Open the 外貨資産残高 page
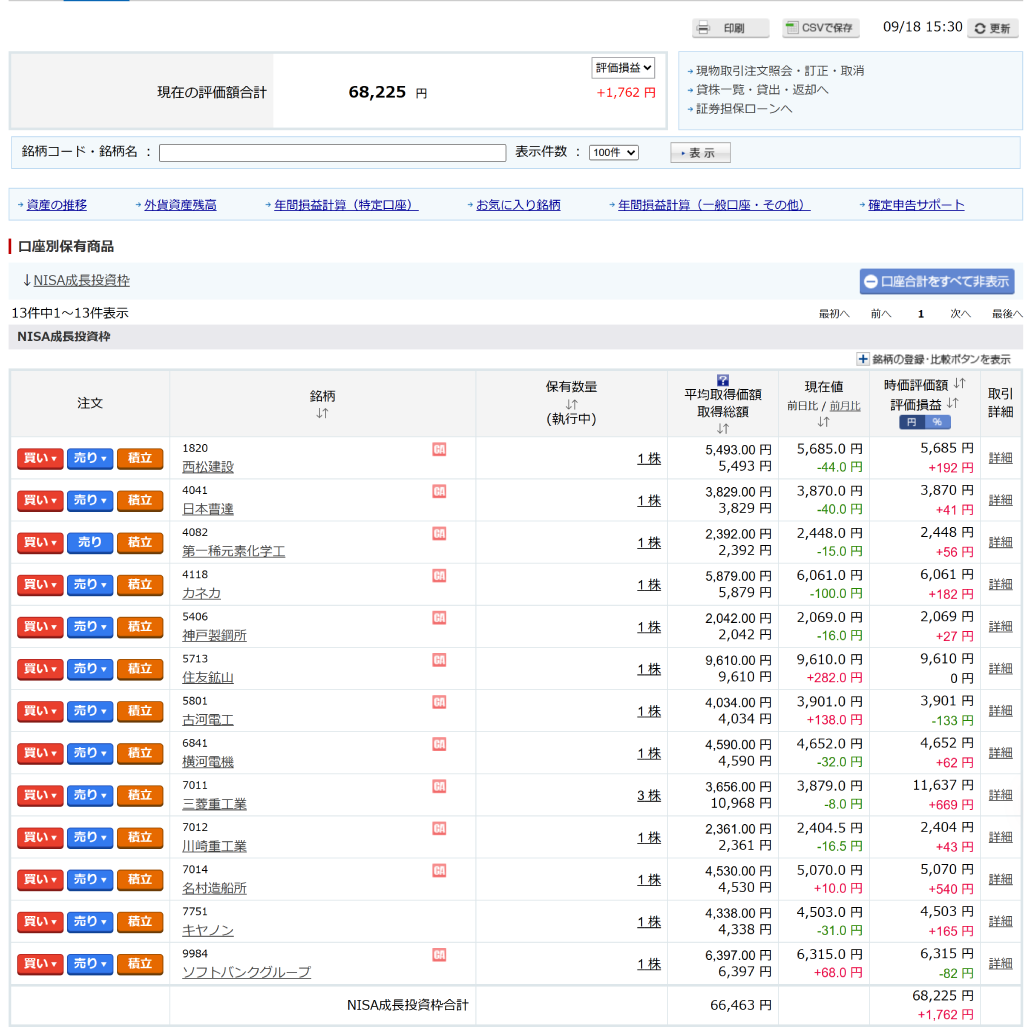 180,205
